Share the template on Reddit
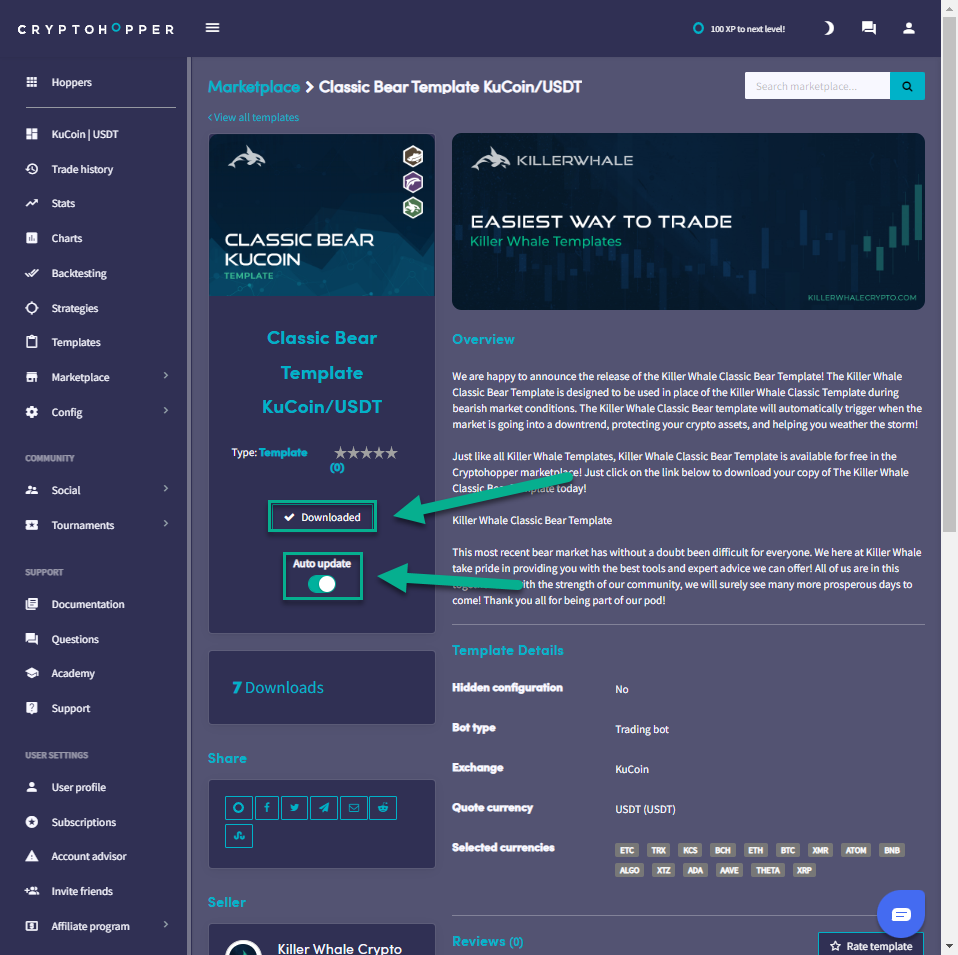Image resolution: width=958 pixels, height=955 pixels. [382, 807]
